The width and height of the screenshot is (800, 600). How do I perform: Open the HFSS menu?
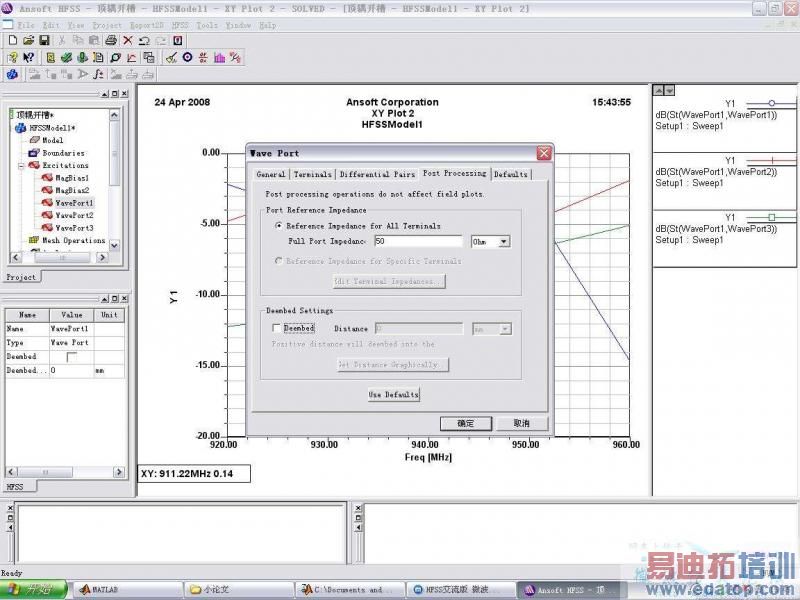[x=180, y=25]
